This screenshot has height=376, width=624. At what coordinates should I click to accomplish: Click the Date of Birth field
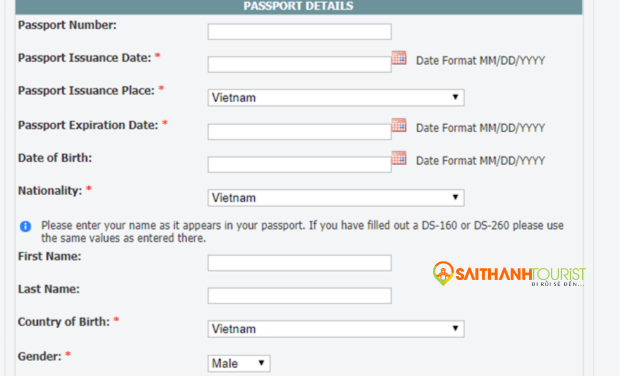pyautogui.click(x=299, y=164)
